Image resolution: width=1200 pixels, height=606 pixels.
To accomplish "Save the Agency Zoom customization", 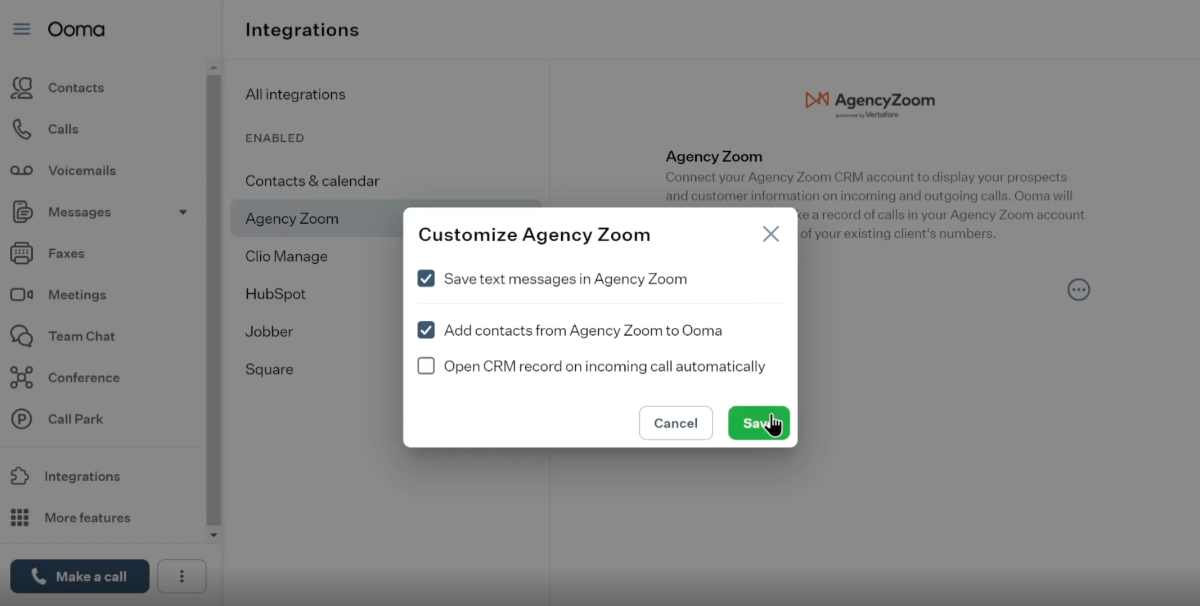I will pyautogui.click(x=758, y=422).
